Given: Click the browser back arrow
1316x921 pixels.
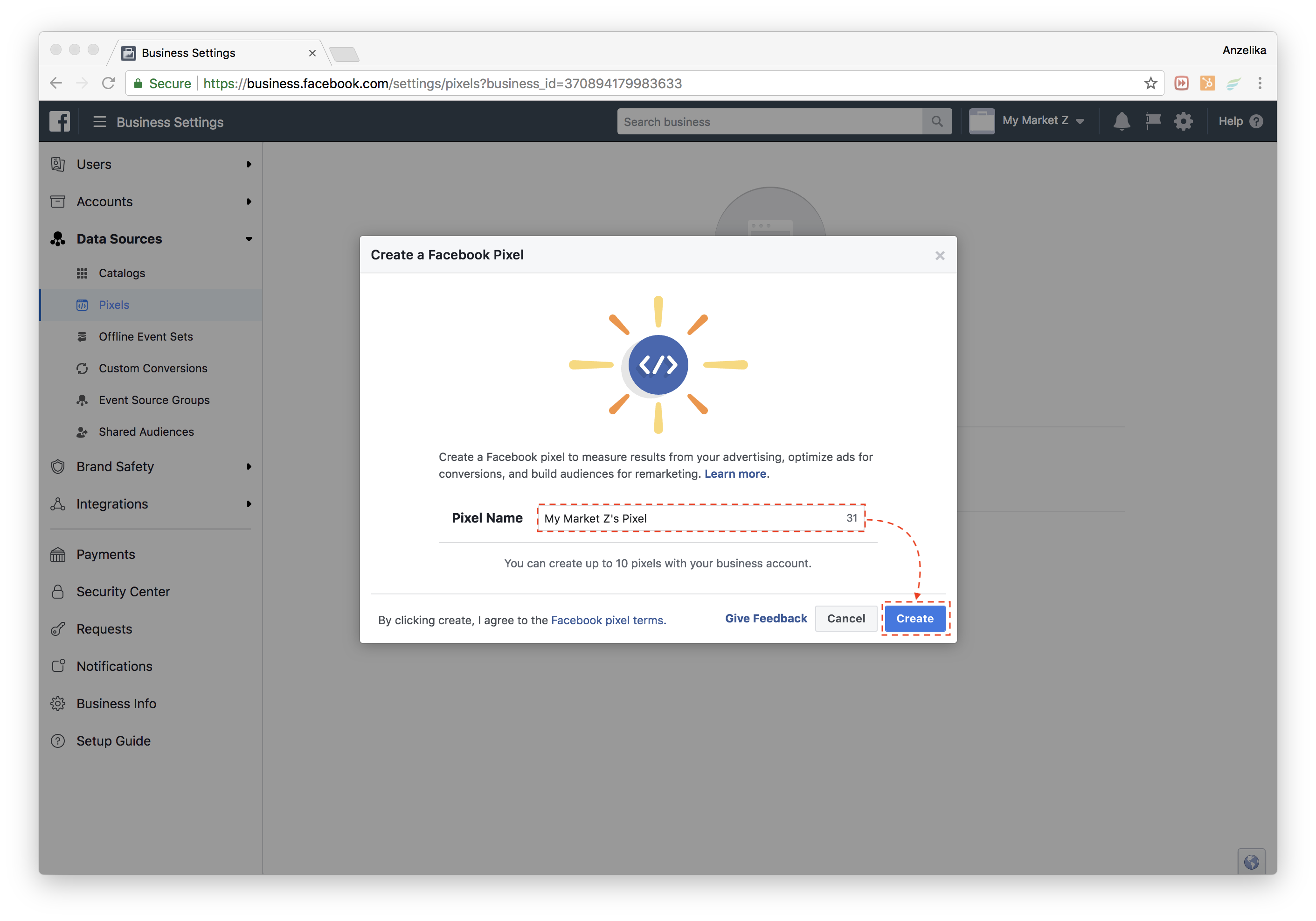Looking at the screenshot, I should [x=56, y=83].
